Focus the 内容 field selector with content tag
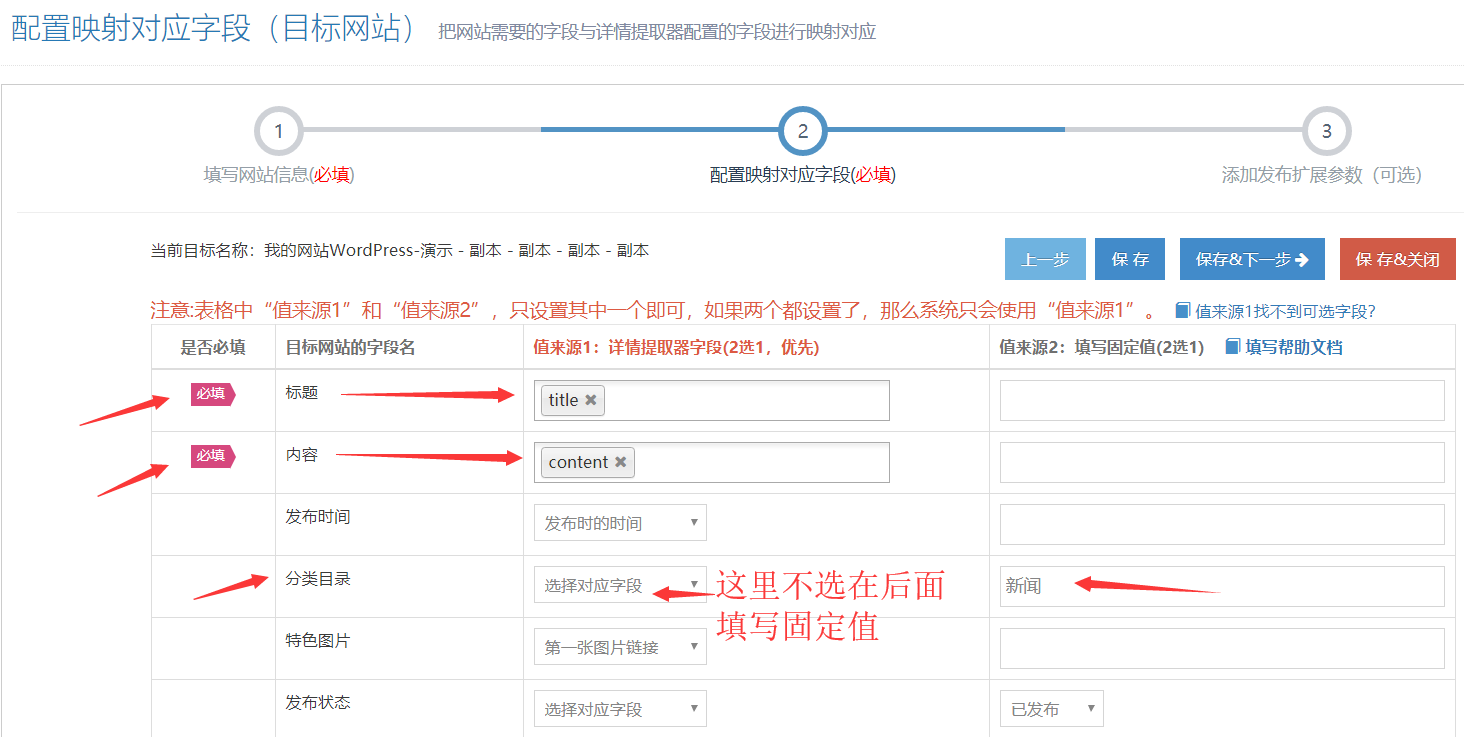This screenshot has height=737, width=1464. click(x=712, y=462)
